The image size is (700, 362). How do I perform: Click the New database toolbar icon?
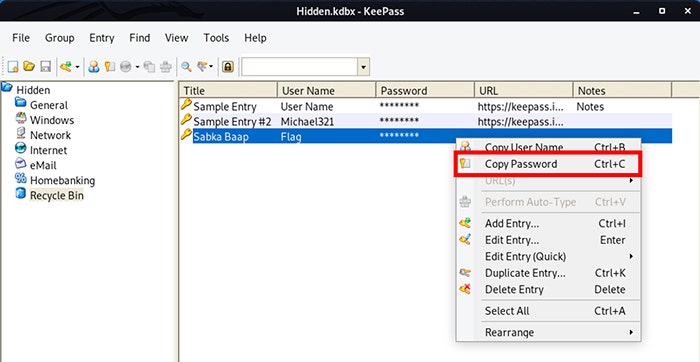tap(13, 67)
